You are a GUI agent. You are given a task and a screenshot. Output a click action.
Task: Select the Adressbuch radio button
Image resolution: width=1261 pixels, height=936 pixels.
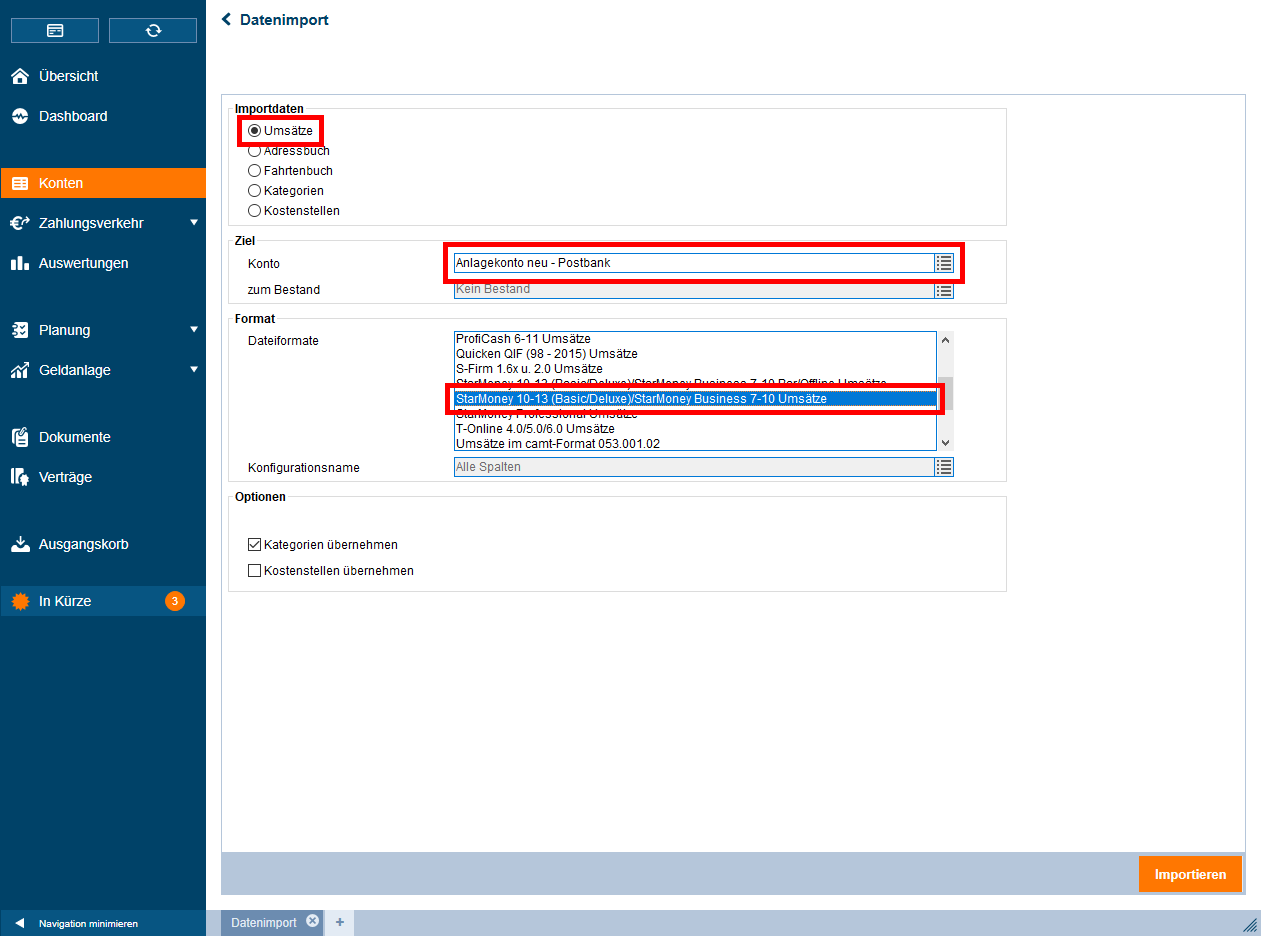point(254,151)
